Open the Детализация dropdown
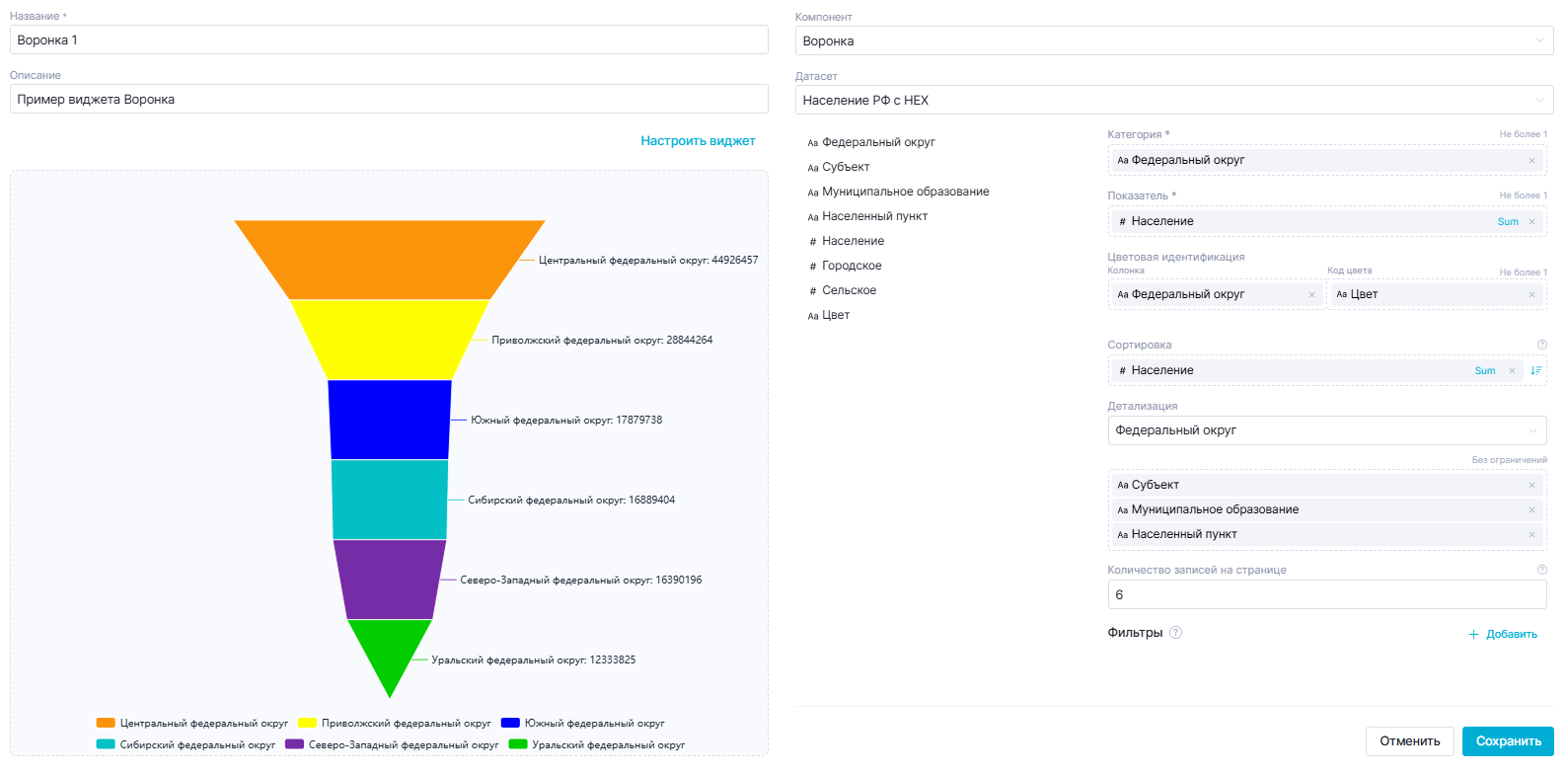This screenshot has width=1568, height=775. coord(1326,430)
